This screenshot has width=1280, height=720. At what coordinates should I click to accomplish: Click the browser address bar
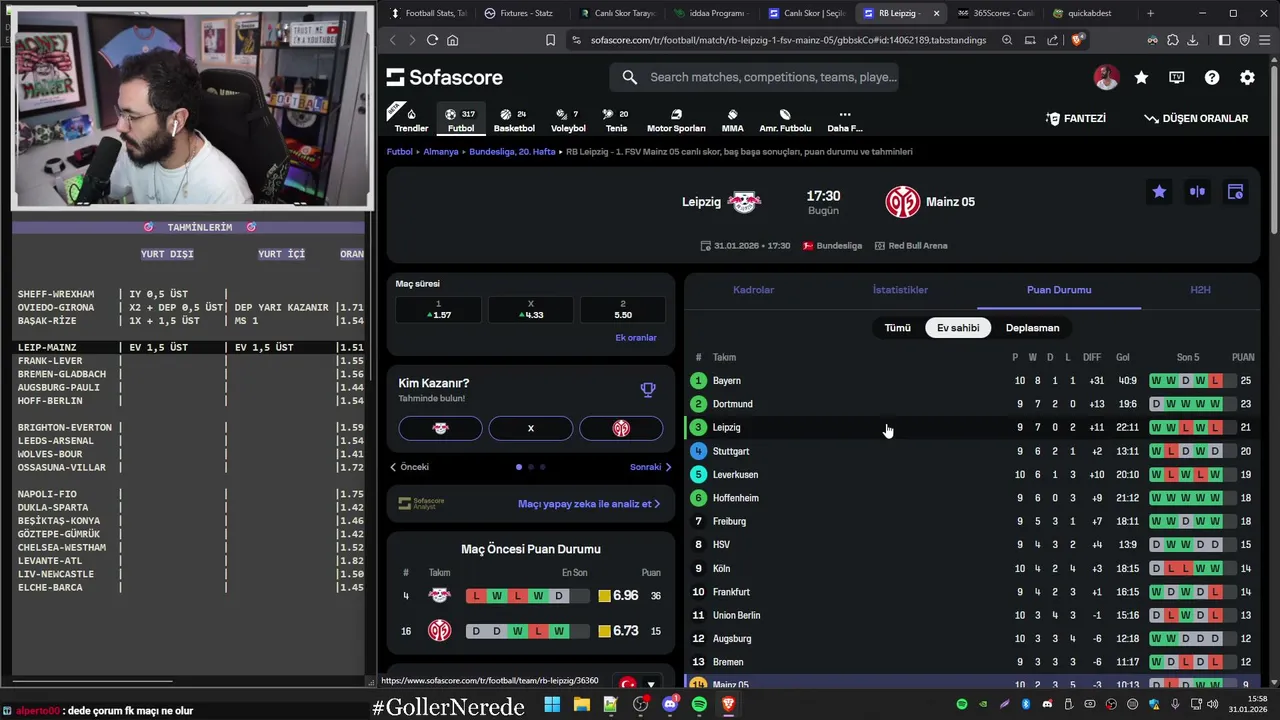[x=787, y=40]
